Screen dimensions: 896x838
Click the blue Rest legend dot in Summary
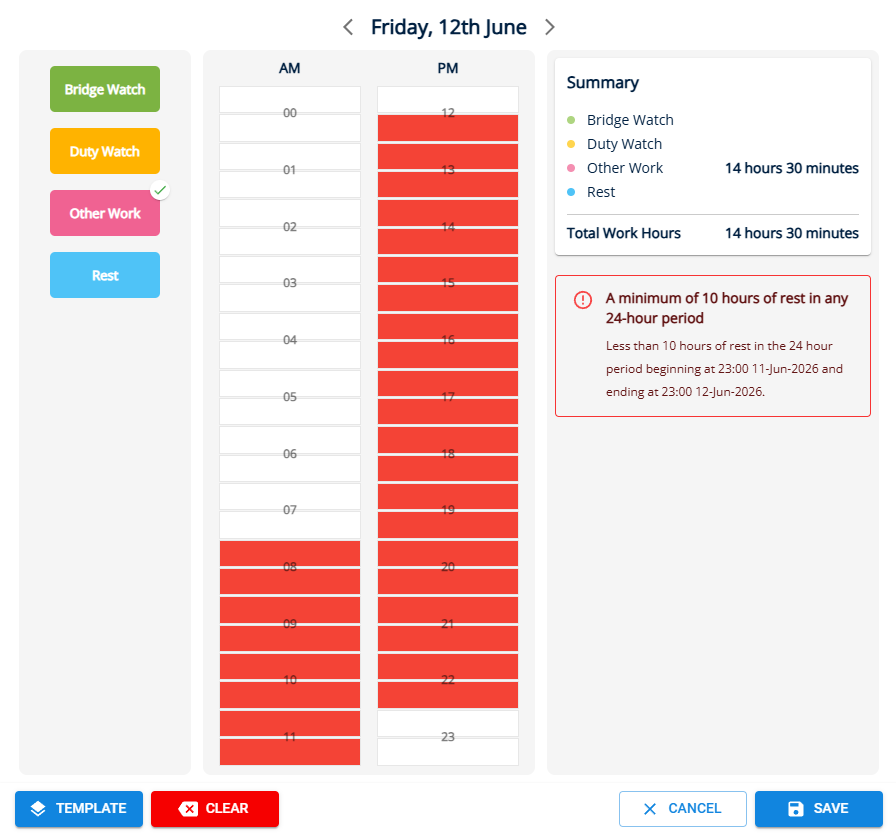571,192
